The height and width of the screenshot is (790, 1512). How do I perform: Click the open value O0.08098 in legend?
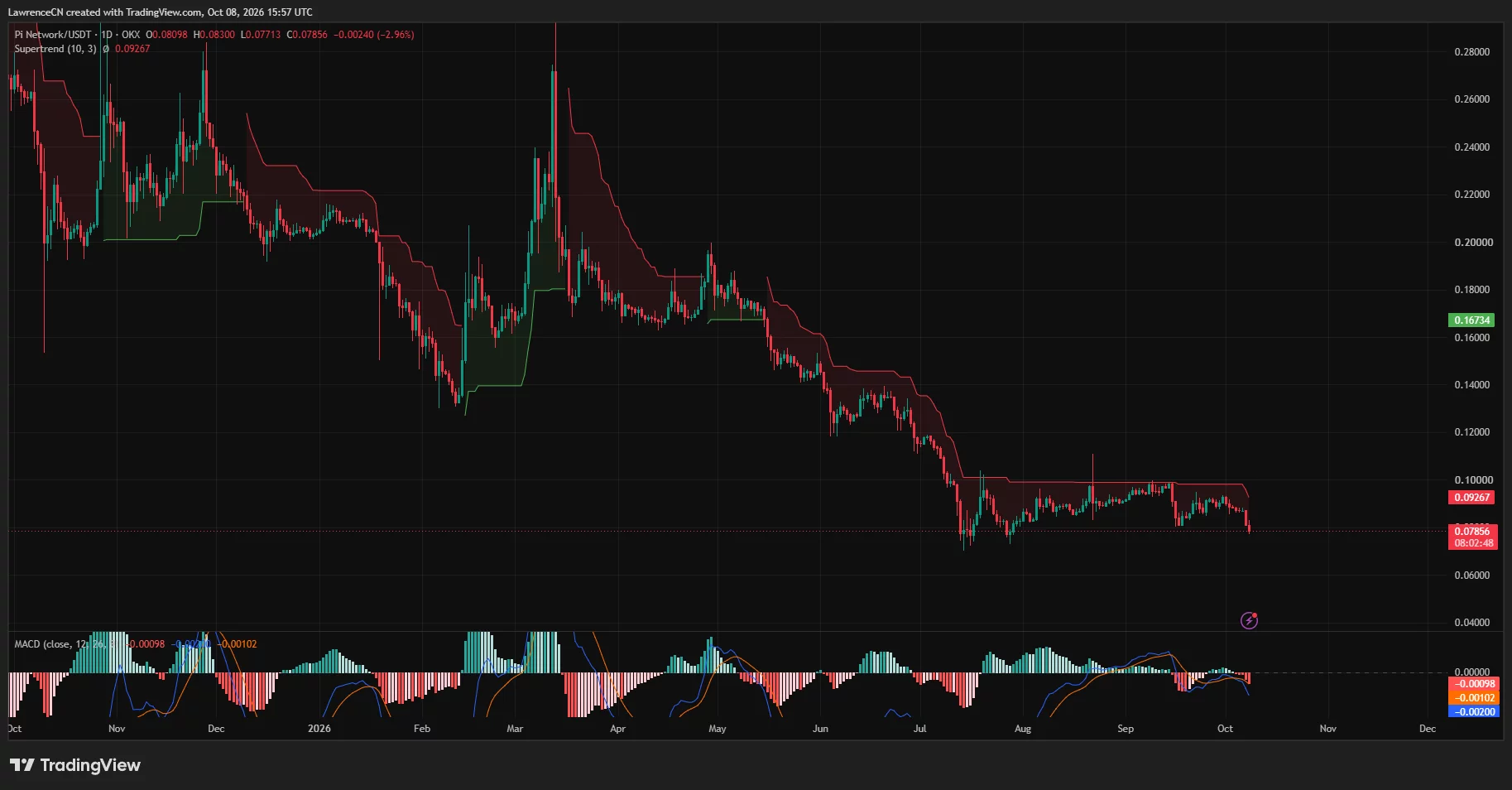pos(167,35)
